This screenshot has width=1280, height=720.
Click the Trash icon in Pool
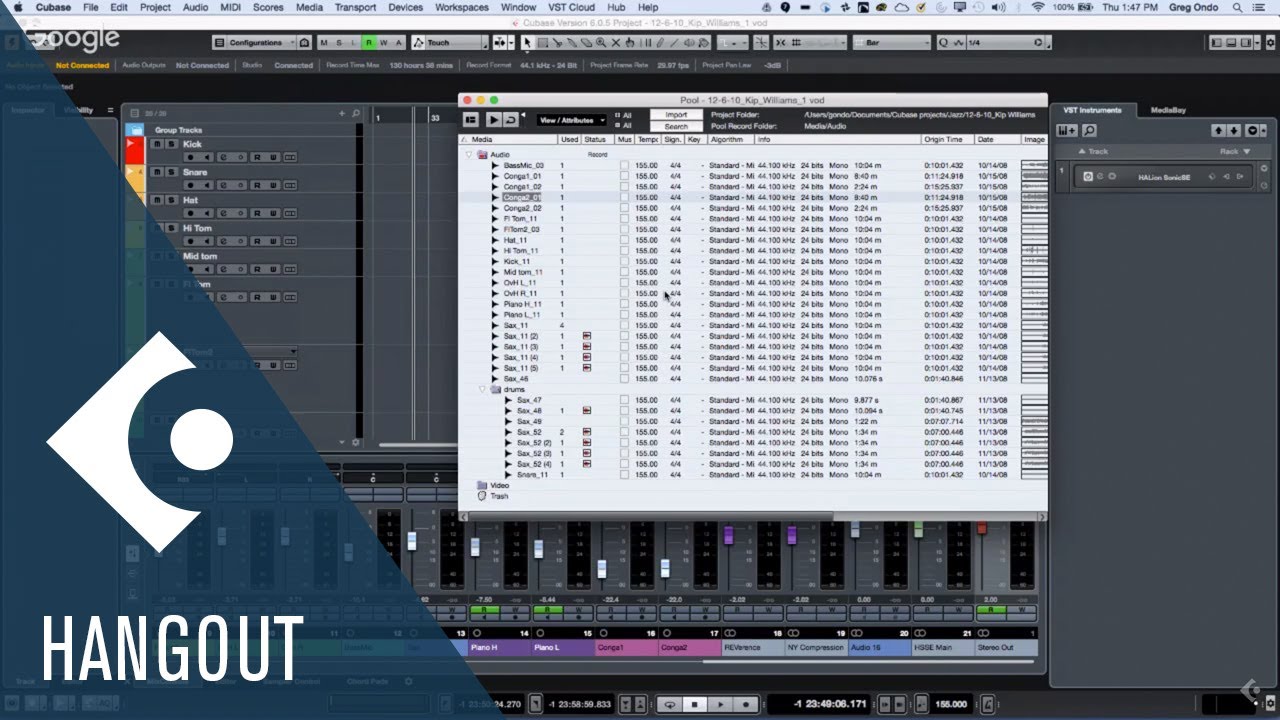pyautogui.click(x=481, y=496)
